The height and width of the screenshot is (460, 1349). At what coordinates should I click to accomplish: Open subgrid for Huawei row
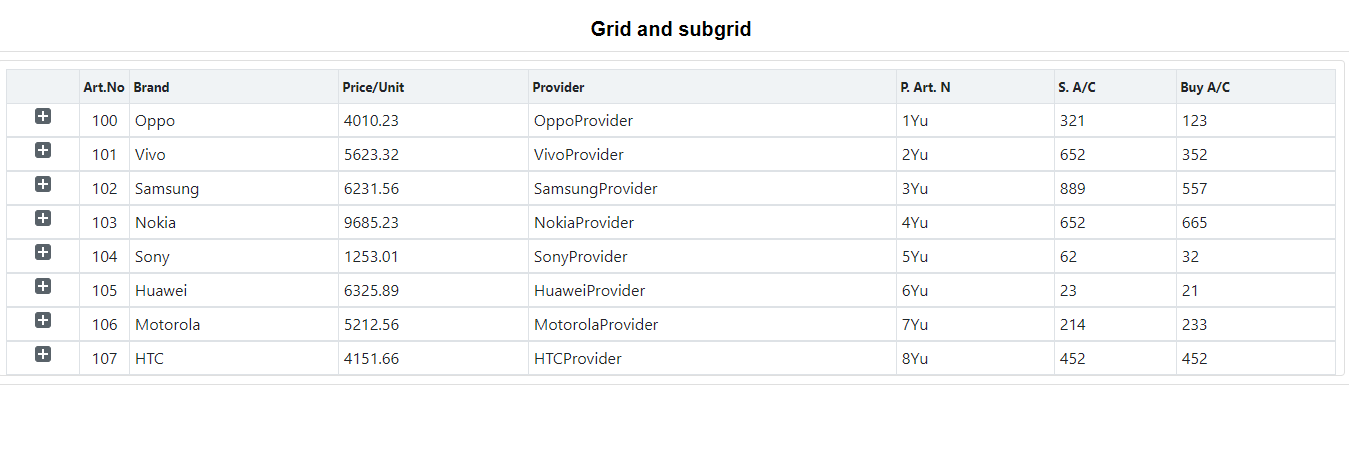43,287
